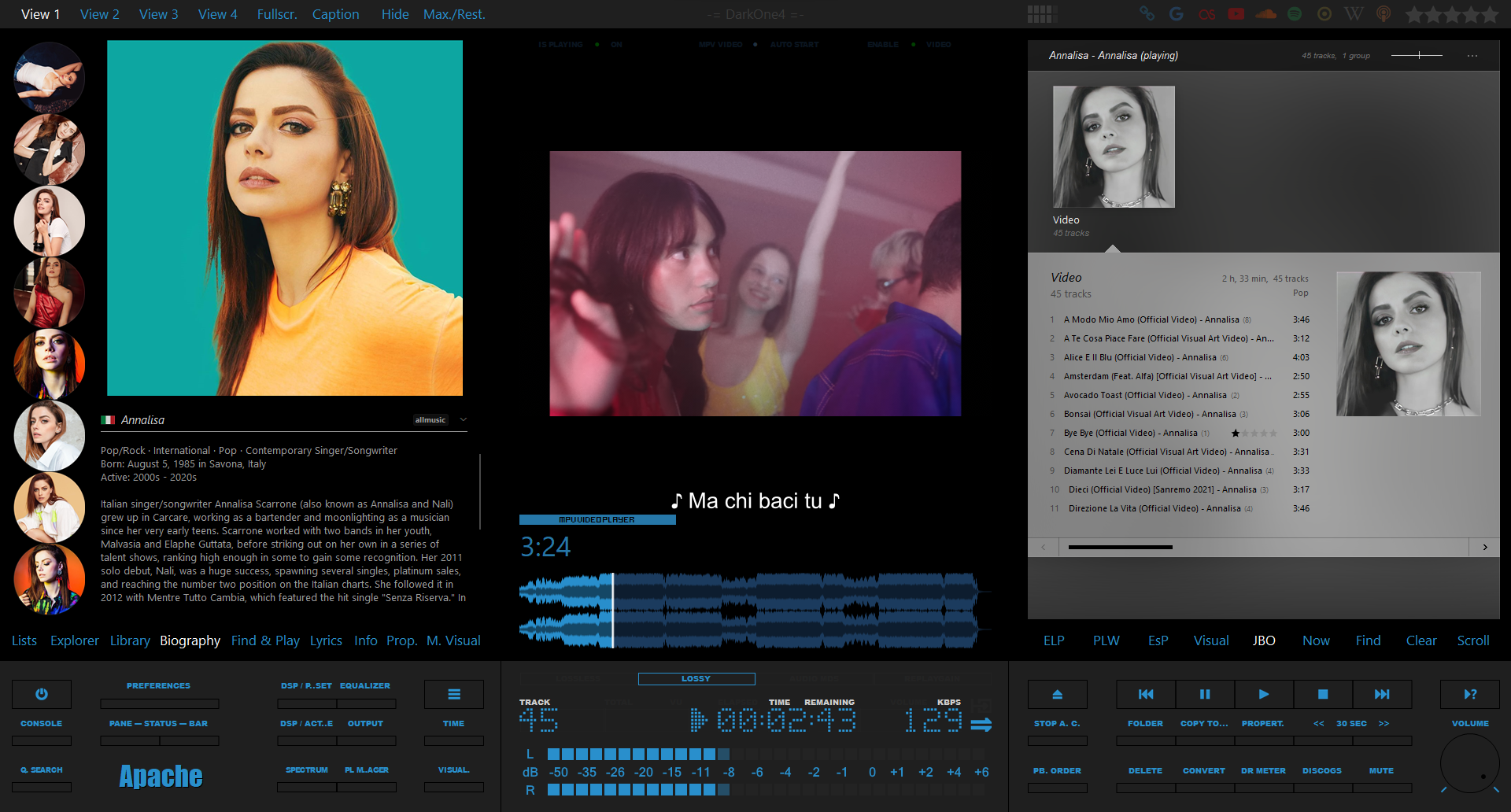Open the three-dots playlist menu
This screenshot has width=1511, height=812.
pyautogui.click(x=1472, y=56)
